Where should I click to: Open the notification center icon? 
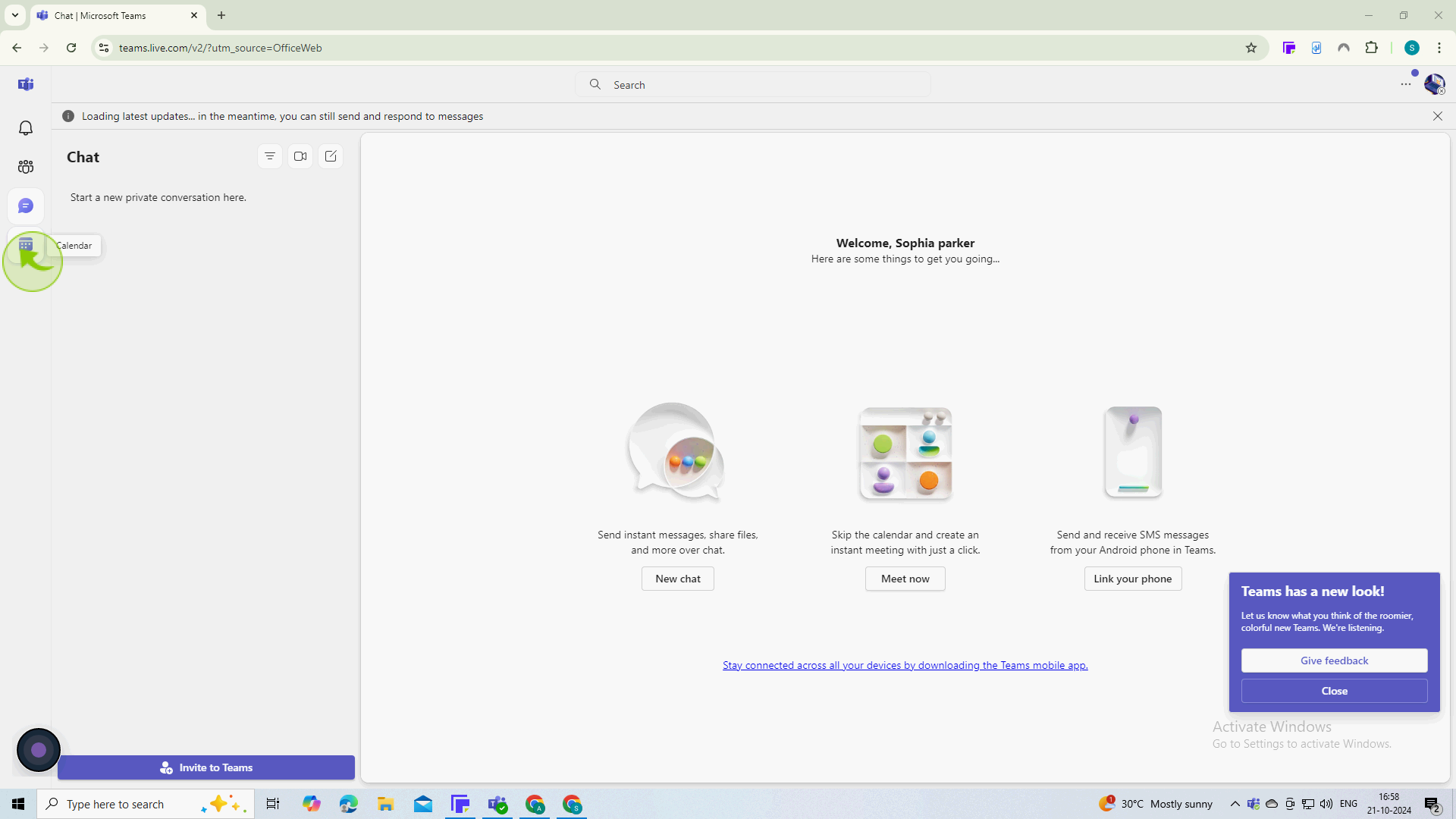pyautogui.click(x=1432, y=804)
